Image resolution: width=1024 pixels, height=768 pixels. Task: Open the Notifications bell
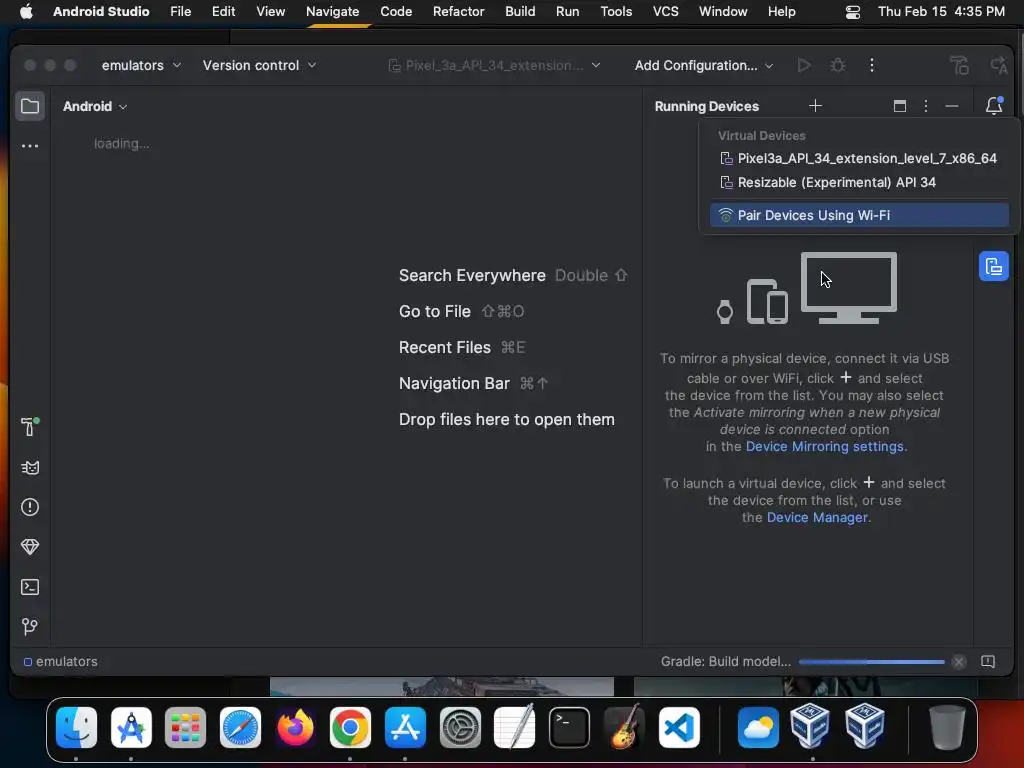(994, 106)
